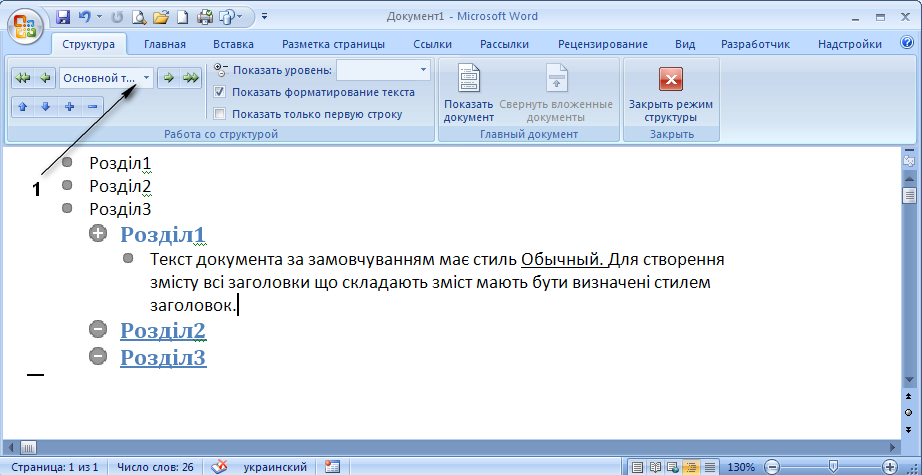Viewport: 922px width, 475px height.
Task: Click the greyed Redo arrow icon
Action: (116, 17)
